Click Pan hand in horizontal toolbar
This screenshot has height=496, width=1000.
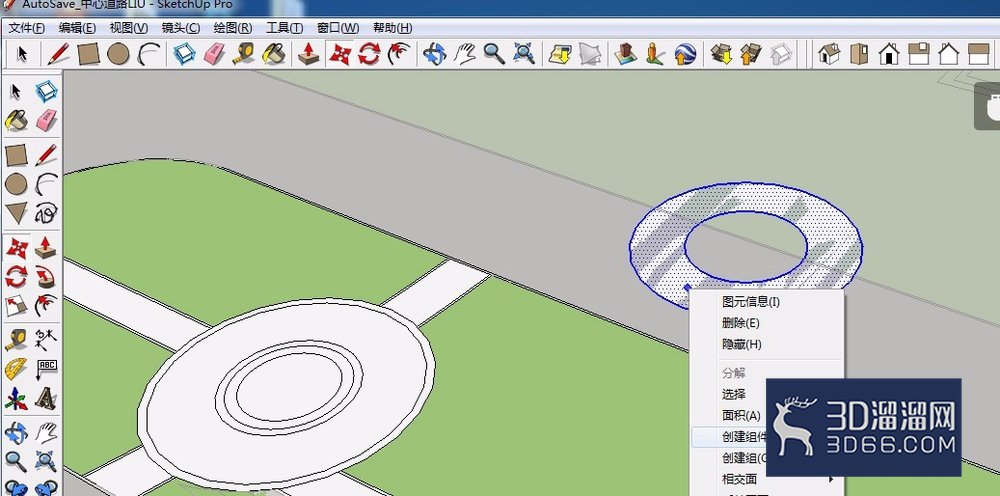coord(464,54)
